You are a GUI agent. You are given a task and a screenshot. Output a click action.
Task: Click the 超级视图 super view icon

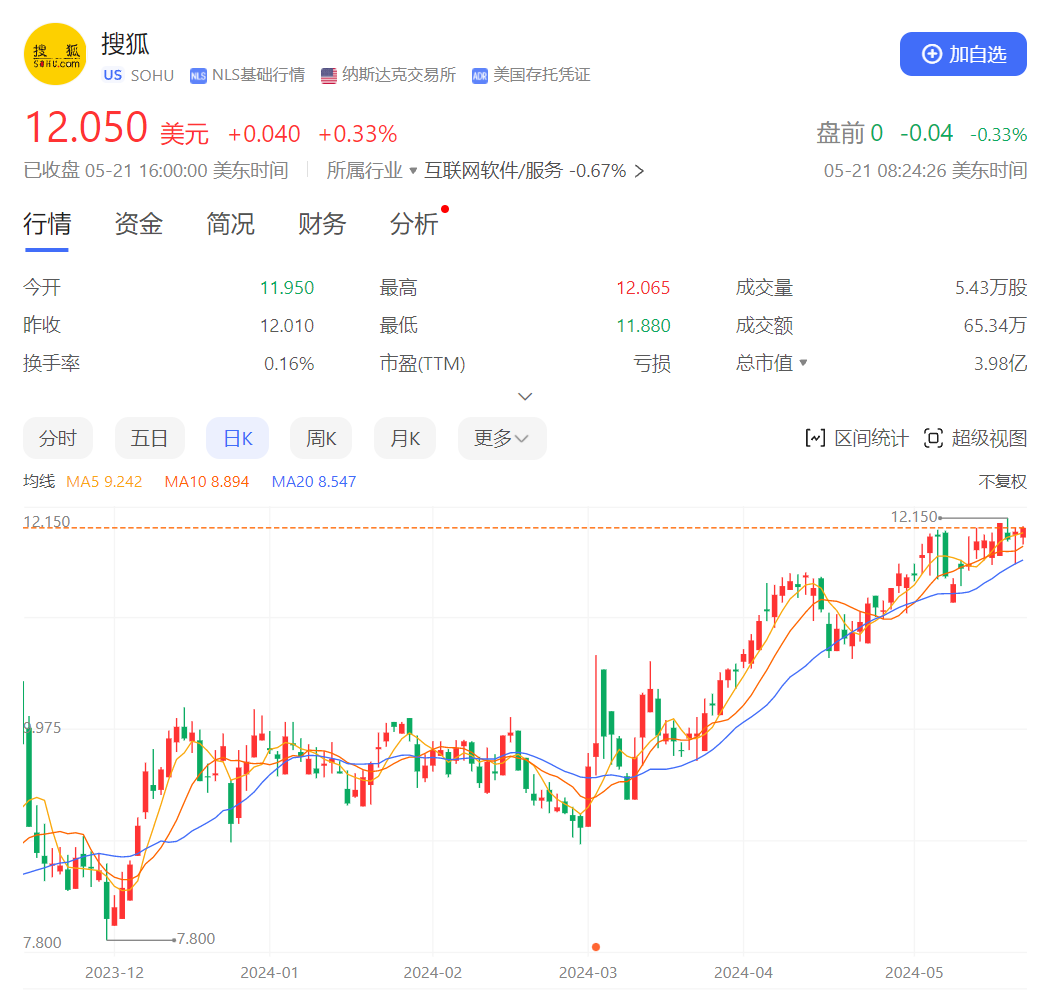[x=933, y=438]
